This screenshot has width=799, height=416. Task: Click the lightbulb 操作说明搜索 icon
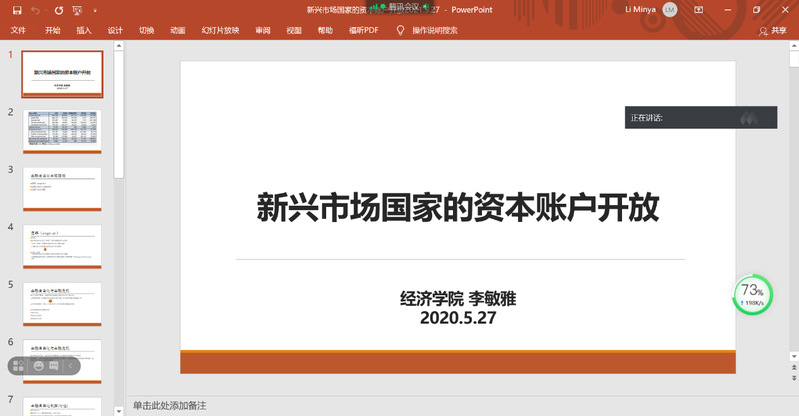[402, 31]
